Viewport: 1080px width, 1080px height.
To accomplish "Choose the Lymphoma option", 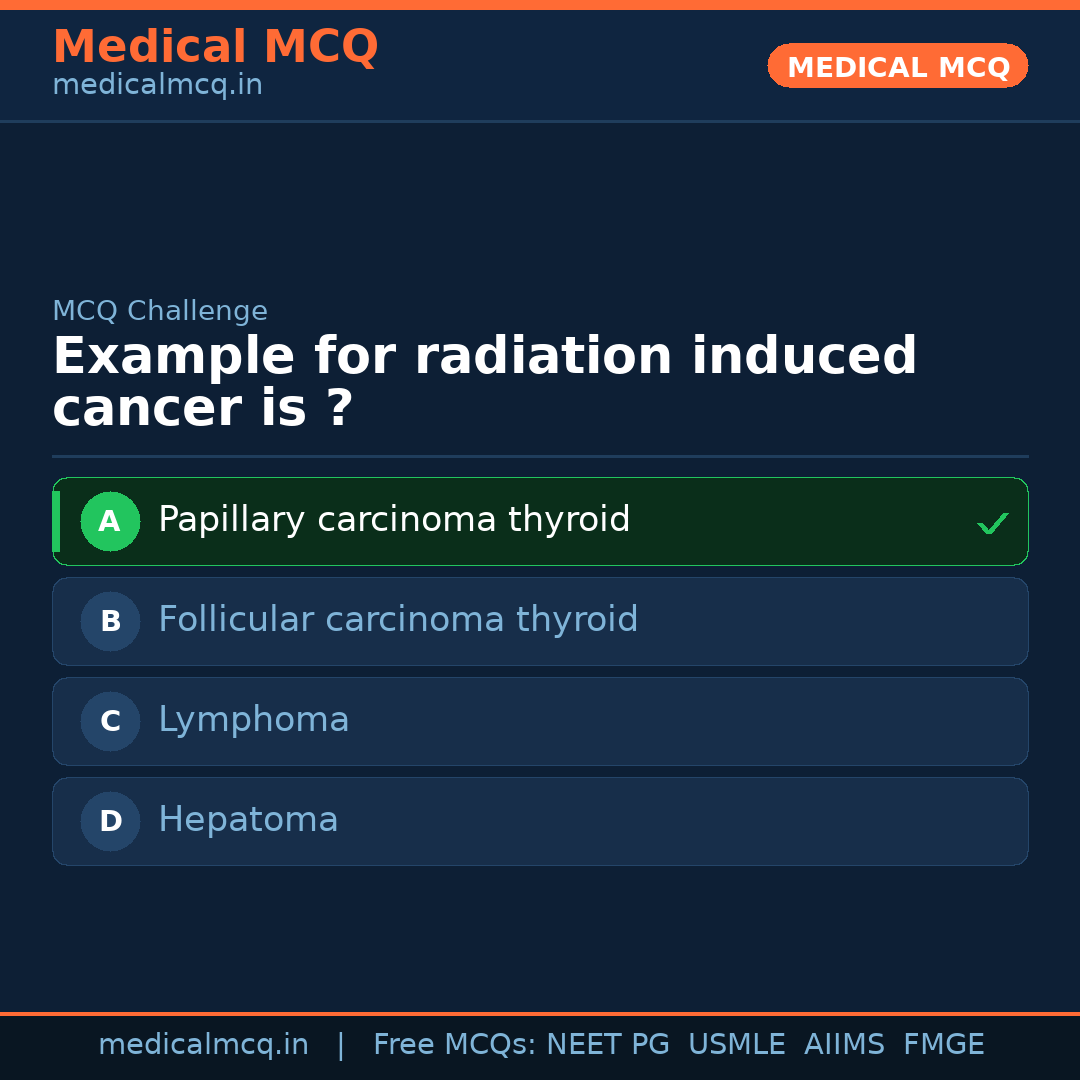I will [x=254, y=720].
